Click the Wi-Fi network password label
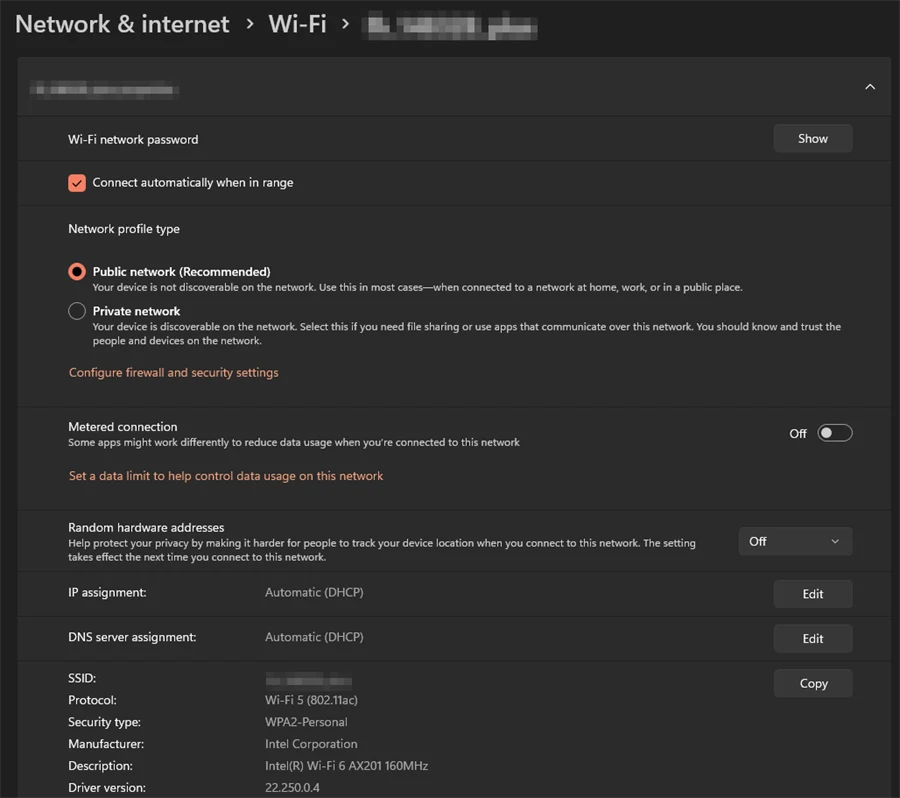The height and width of the screenshot is (798, 900). click(x=133, y=140)
